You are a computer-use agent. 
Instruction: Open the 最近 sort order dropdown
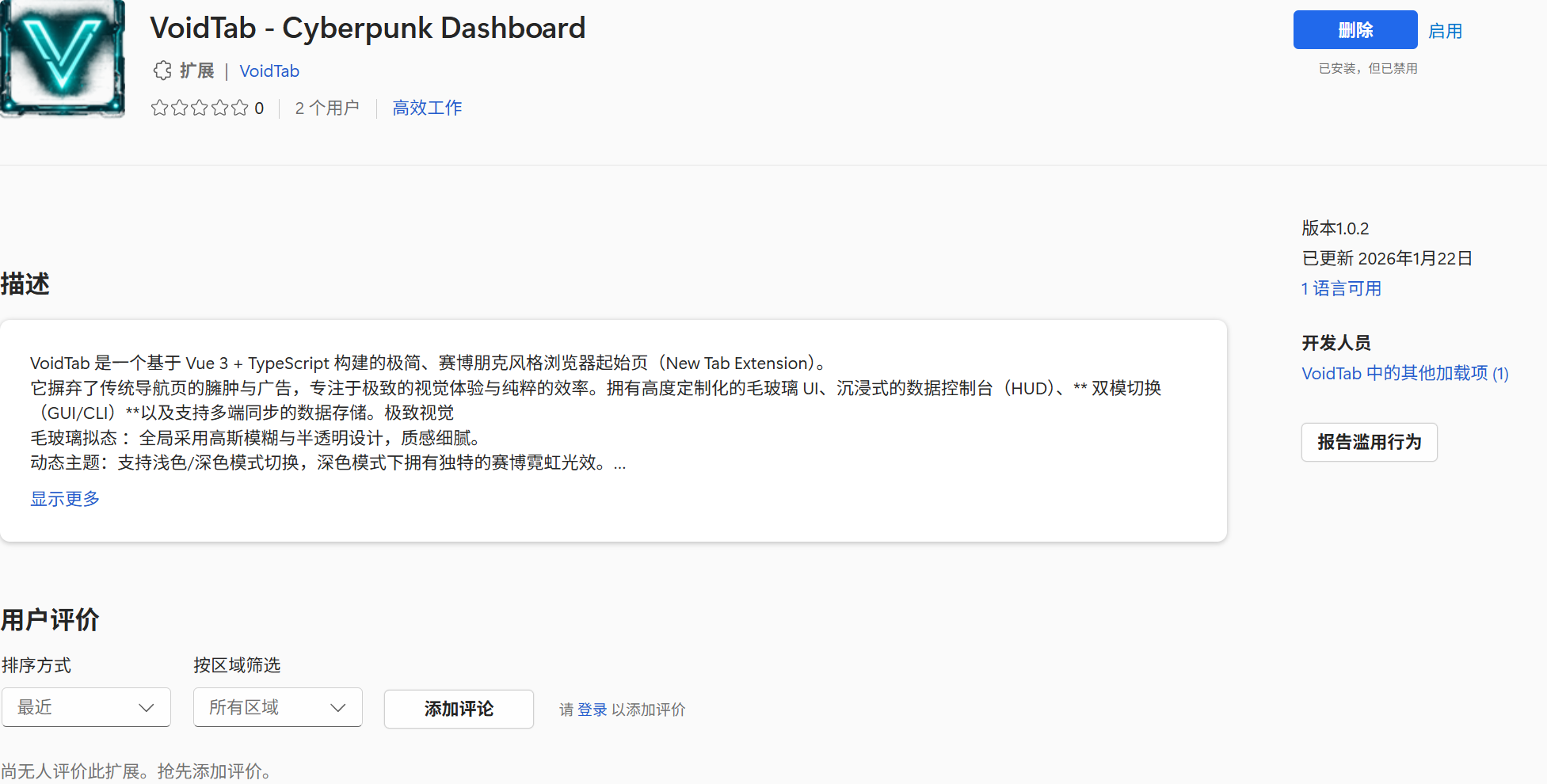click(86, 707)
